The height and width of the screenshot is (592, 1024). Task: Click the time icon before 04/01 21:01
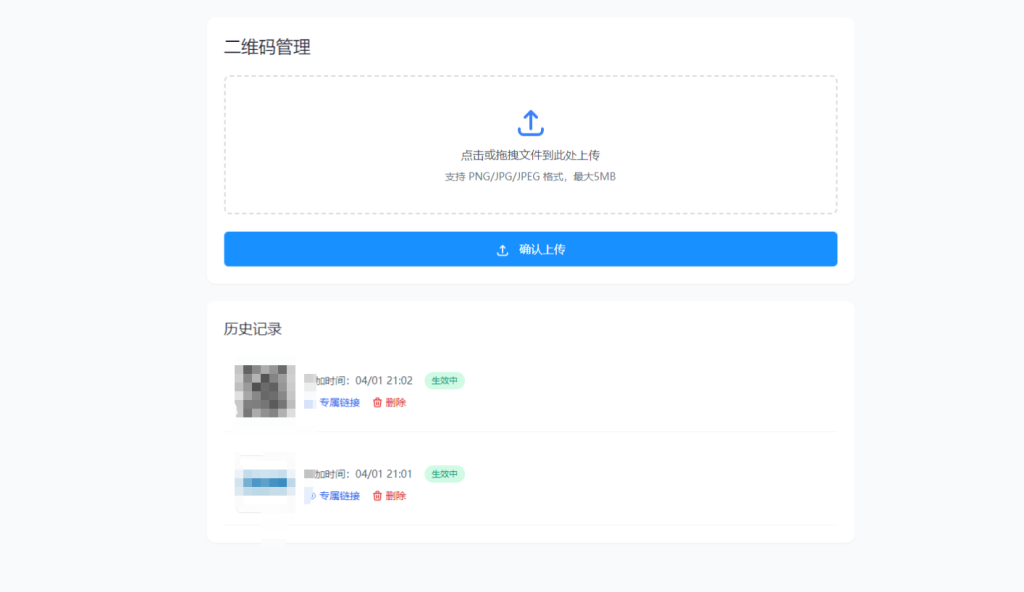coord(310,474)
